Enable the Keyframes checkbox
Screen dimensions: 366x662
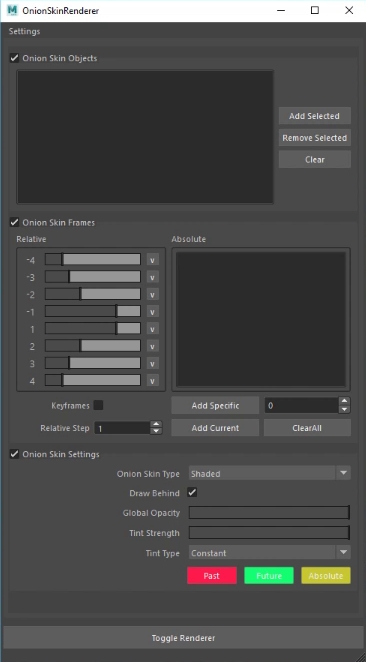pos(98,405)
